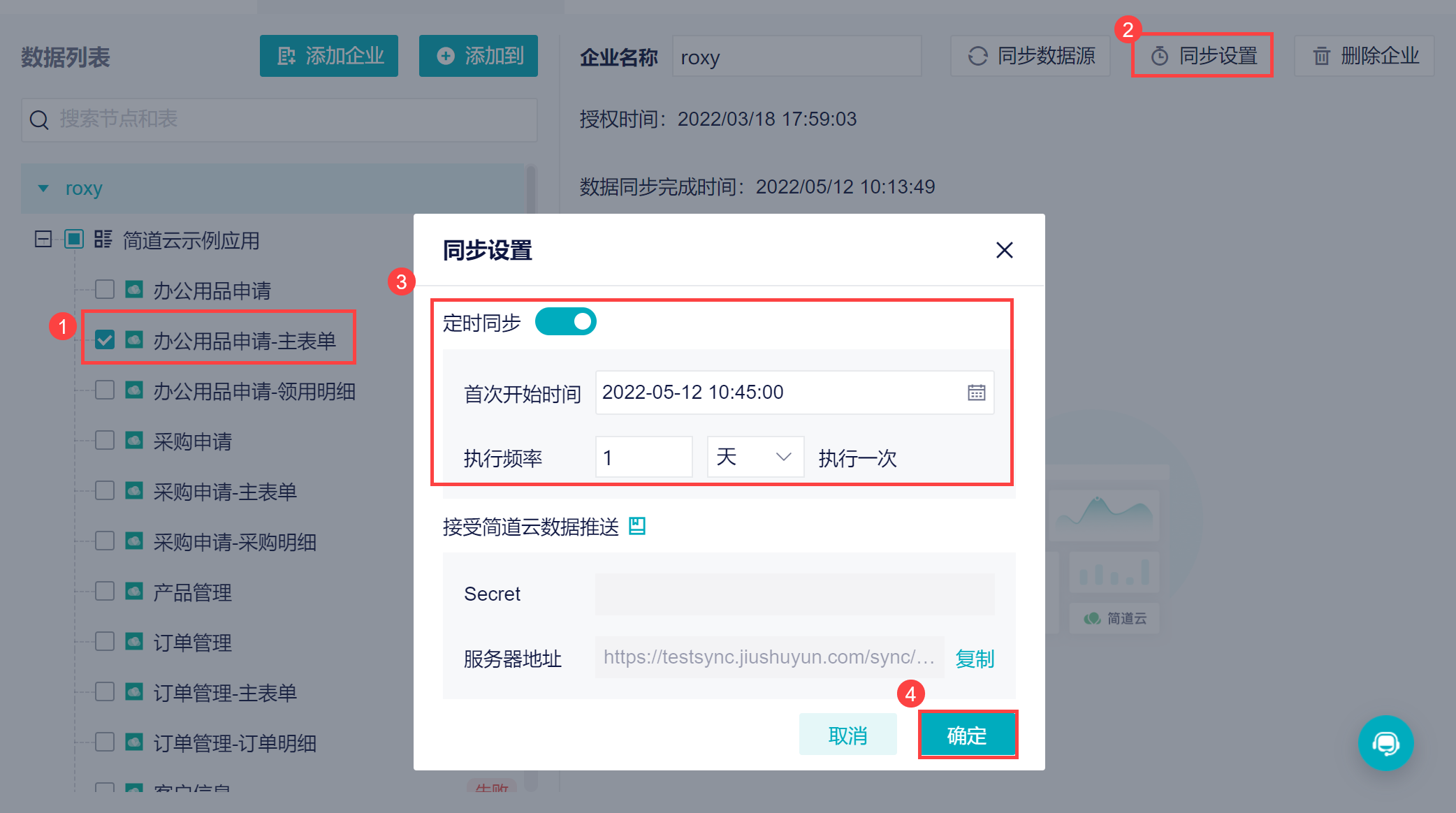Image resolution: width=1456 pixels, height=813 pixels.
Task: Click the 简道云示例应用 app grid icon
Action: 103,240
